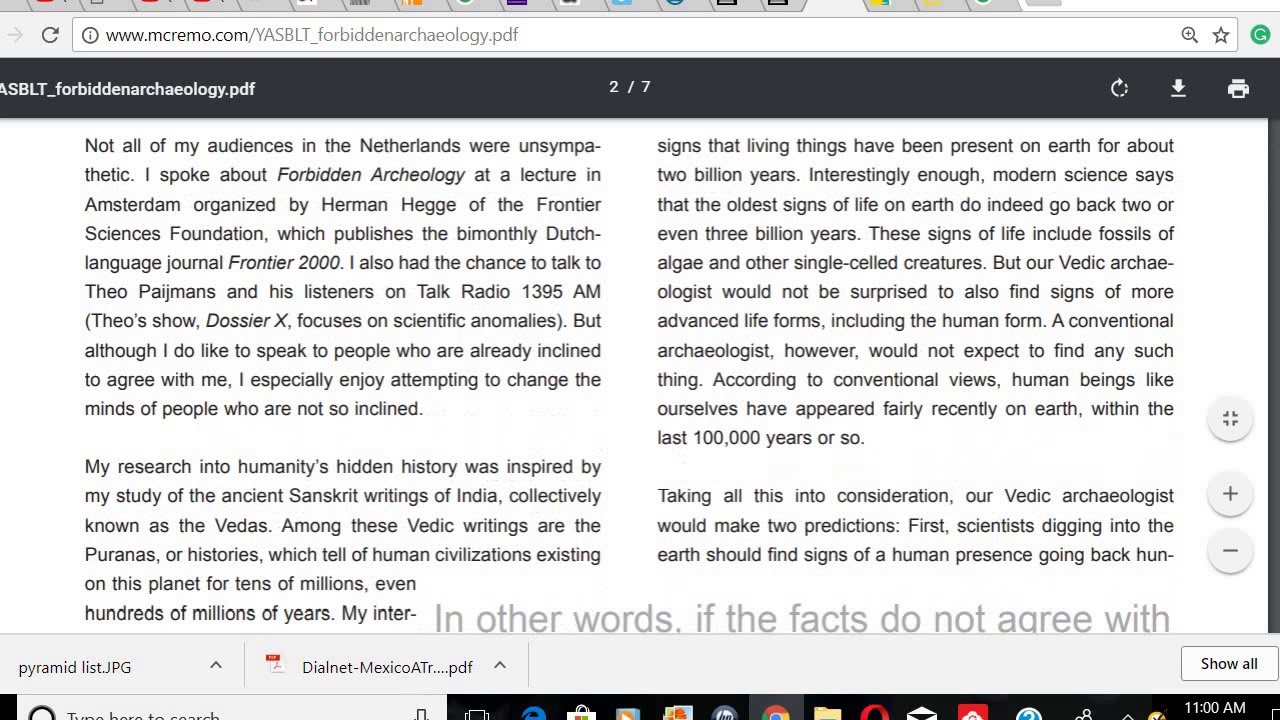Click the italic text 'Forbidden Archeology'

click(371, 175)
